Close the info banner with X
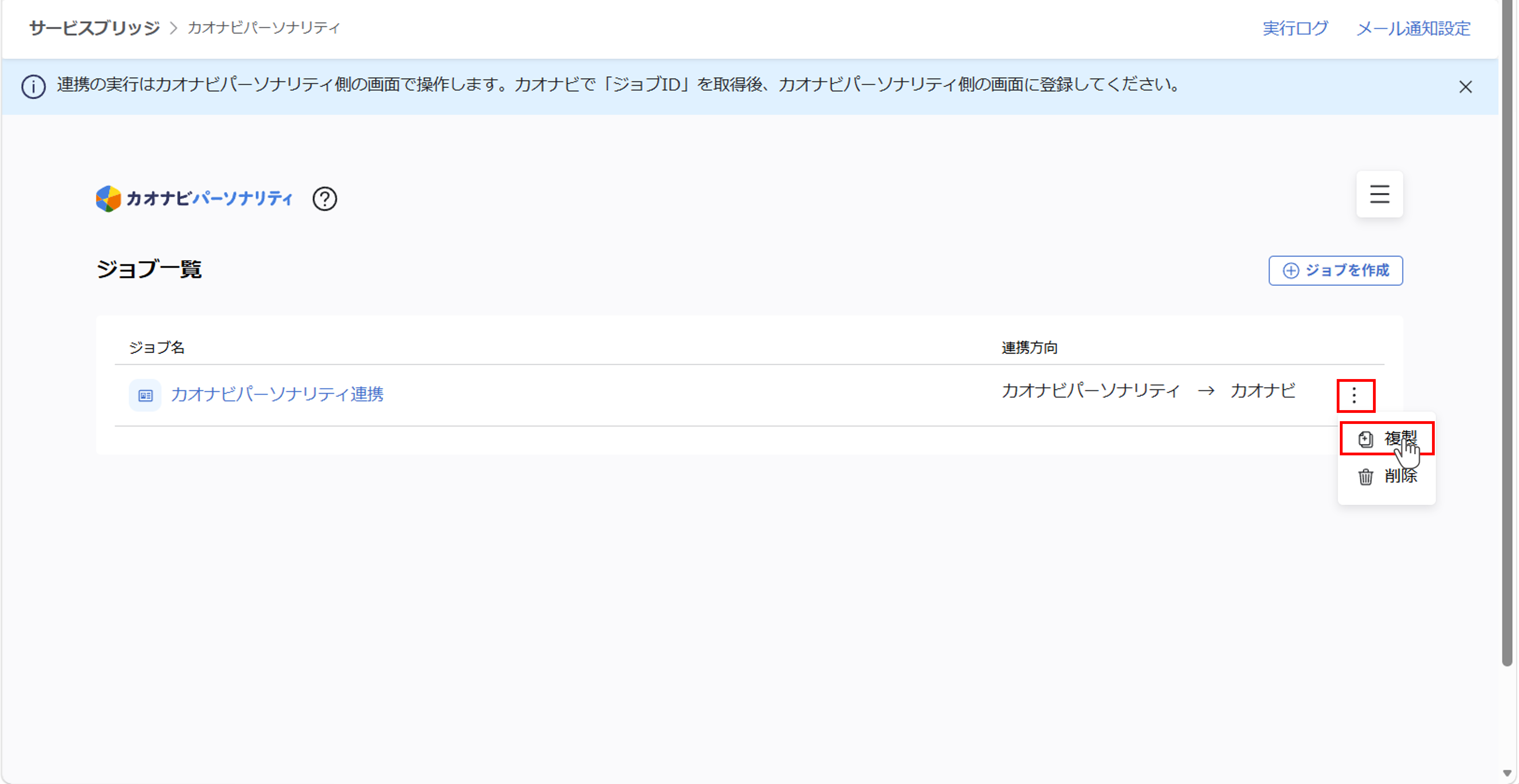This screenshot has width=1519, height=784. 1465,87
